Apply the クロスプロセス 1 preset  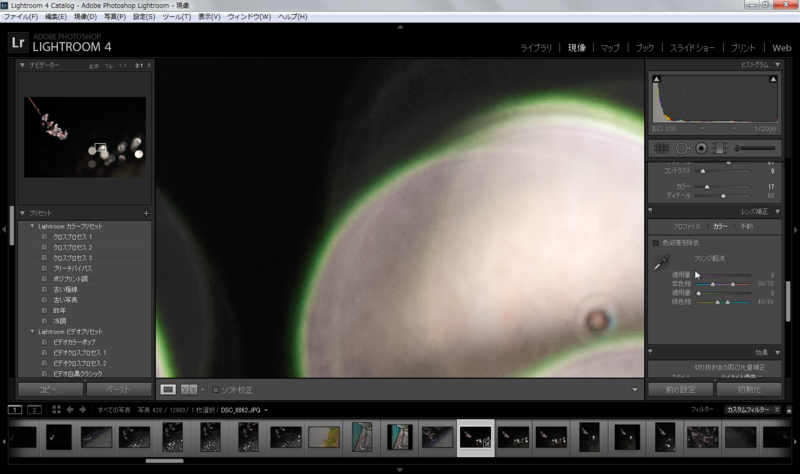(72, 237)
